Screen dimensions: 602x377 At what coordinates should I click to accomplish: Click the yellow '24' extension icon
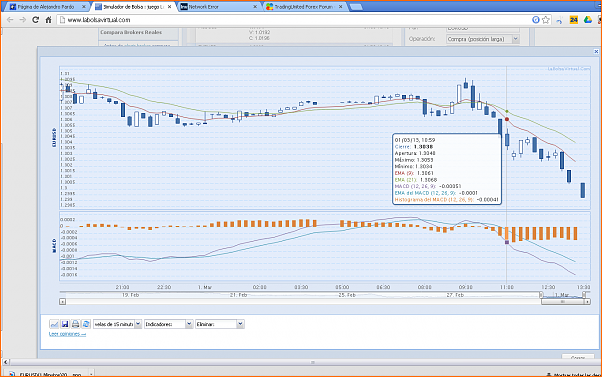pos(574,20)
